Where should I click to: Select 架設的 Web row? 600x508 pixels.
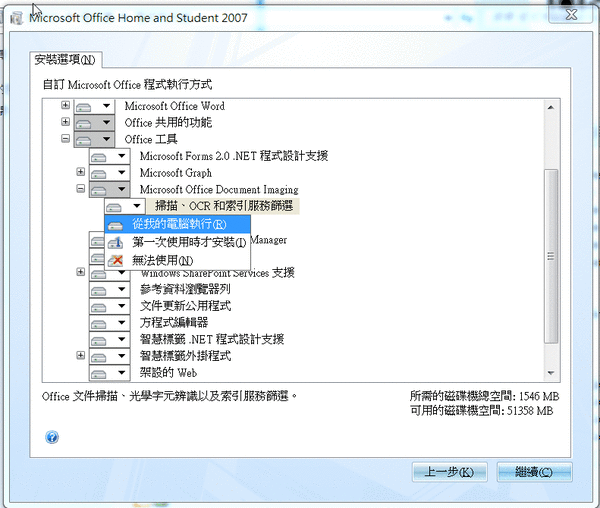pos(168,373)
